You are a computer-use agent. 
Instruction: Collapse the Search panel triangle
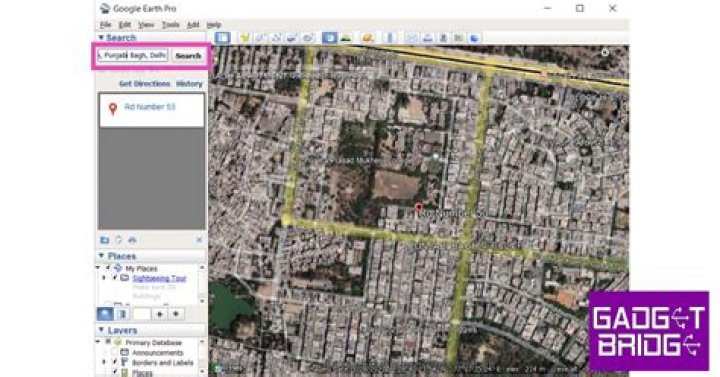point(101,38)
